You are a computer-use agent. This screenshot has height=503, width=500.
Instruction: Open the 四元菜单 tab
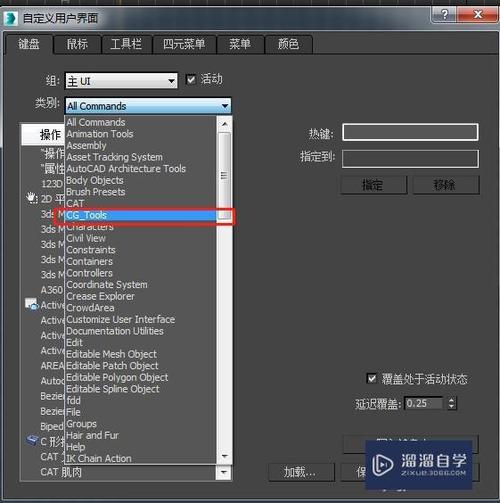pos(184,44)
